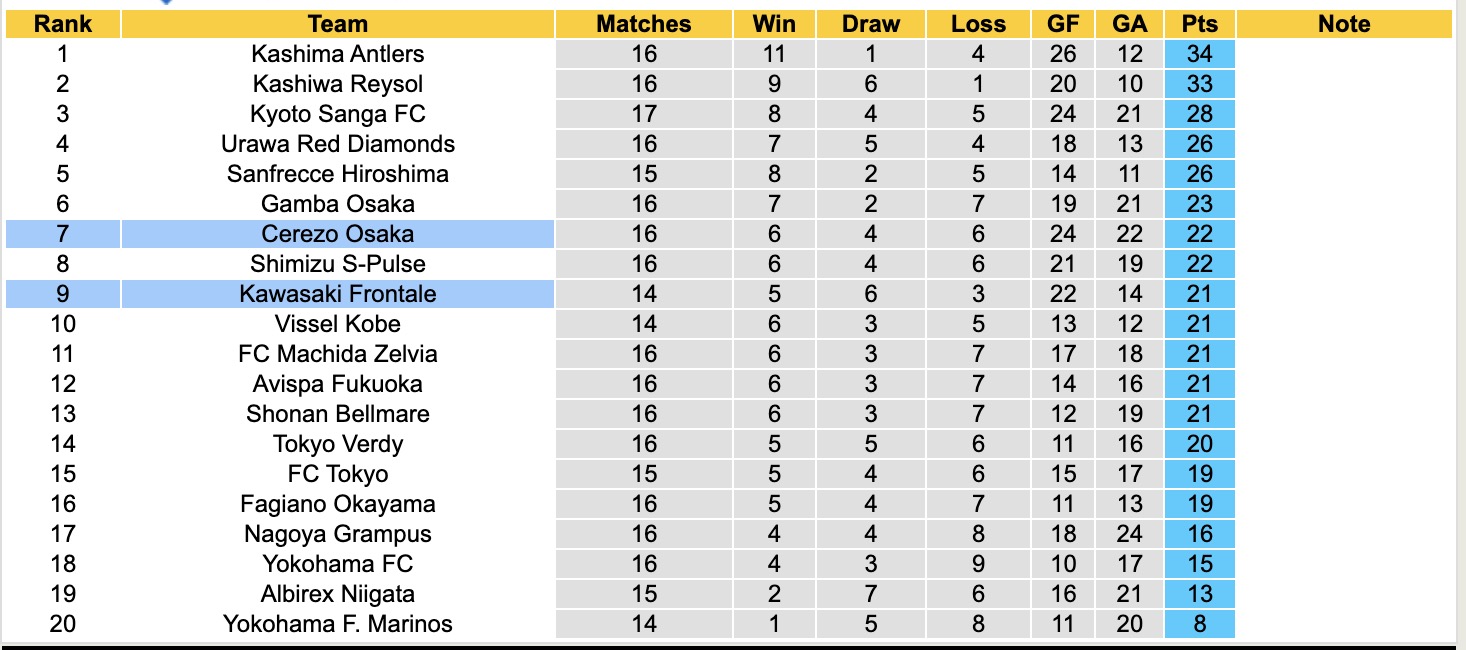Click the Win column header

[x=774, y=24]
